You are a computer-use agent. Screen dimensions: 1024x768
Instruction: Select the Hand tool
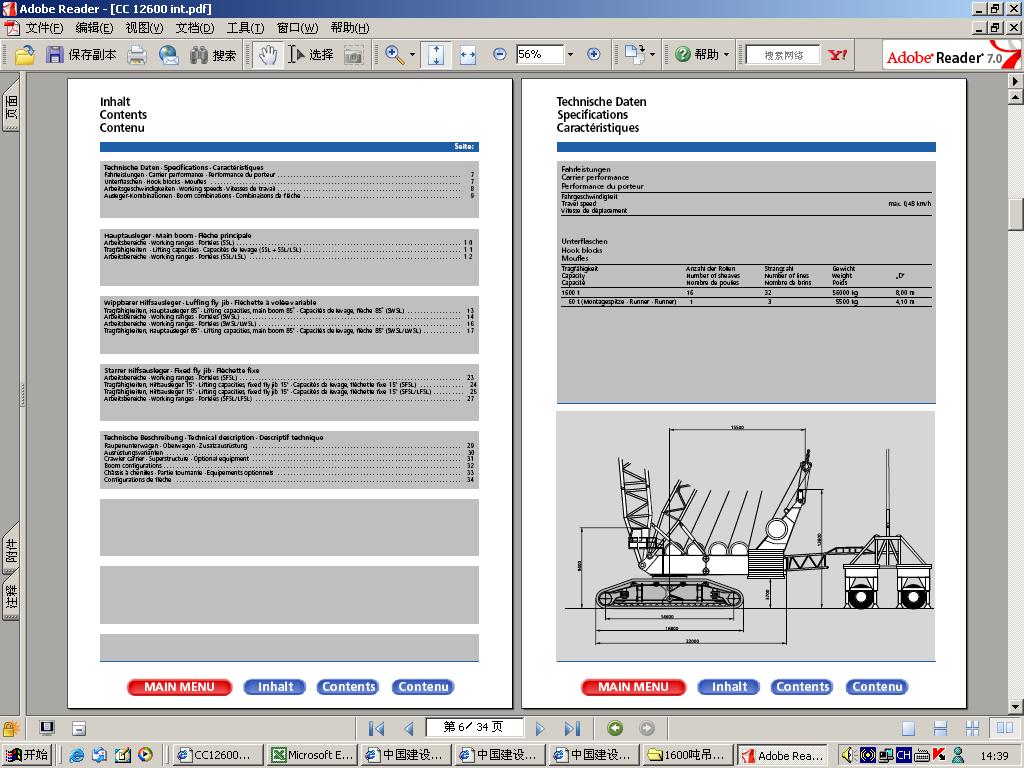point(268,55)
